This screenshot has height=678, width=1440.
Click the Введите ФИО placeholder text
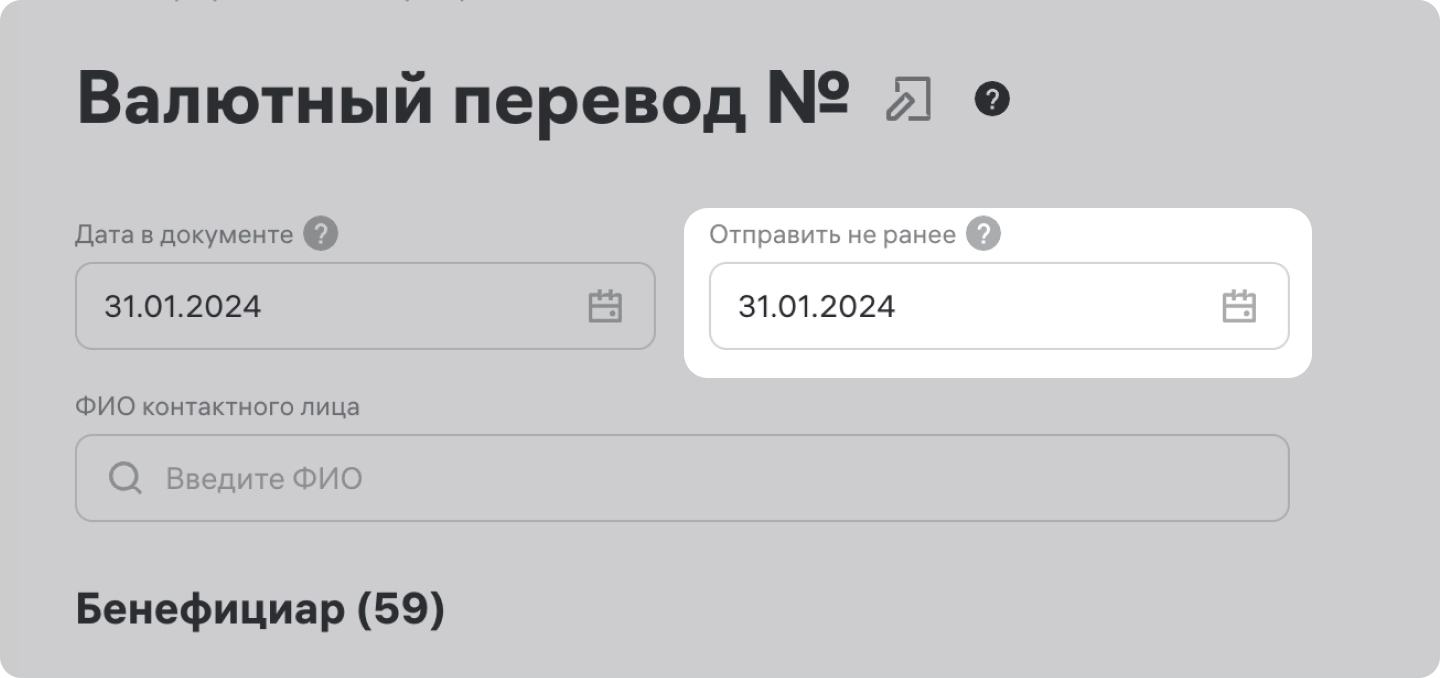coord(264,479)
